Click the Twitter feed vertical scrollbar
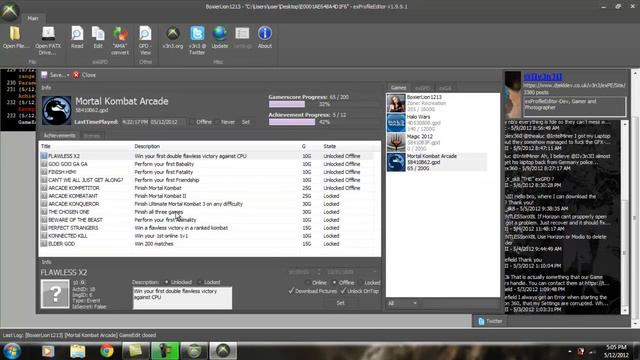640x360 pixels. [x=624, y=216]
